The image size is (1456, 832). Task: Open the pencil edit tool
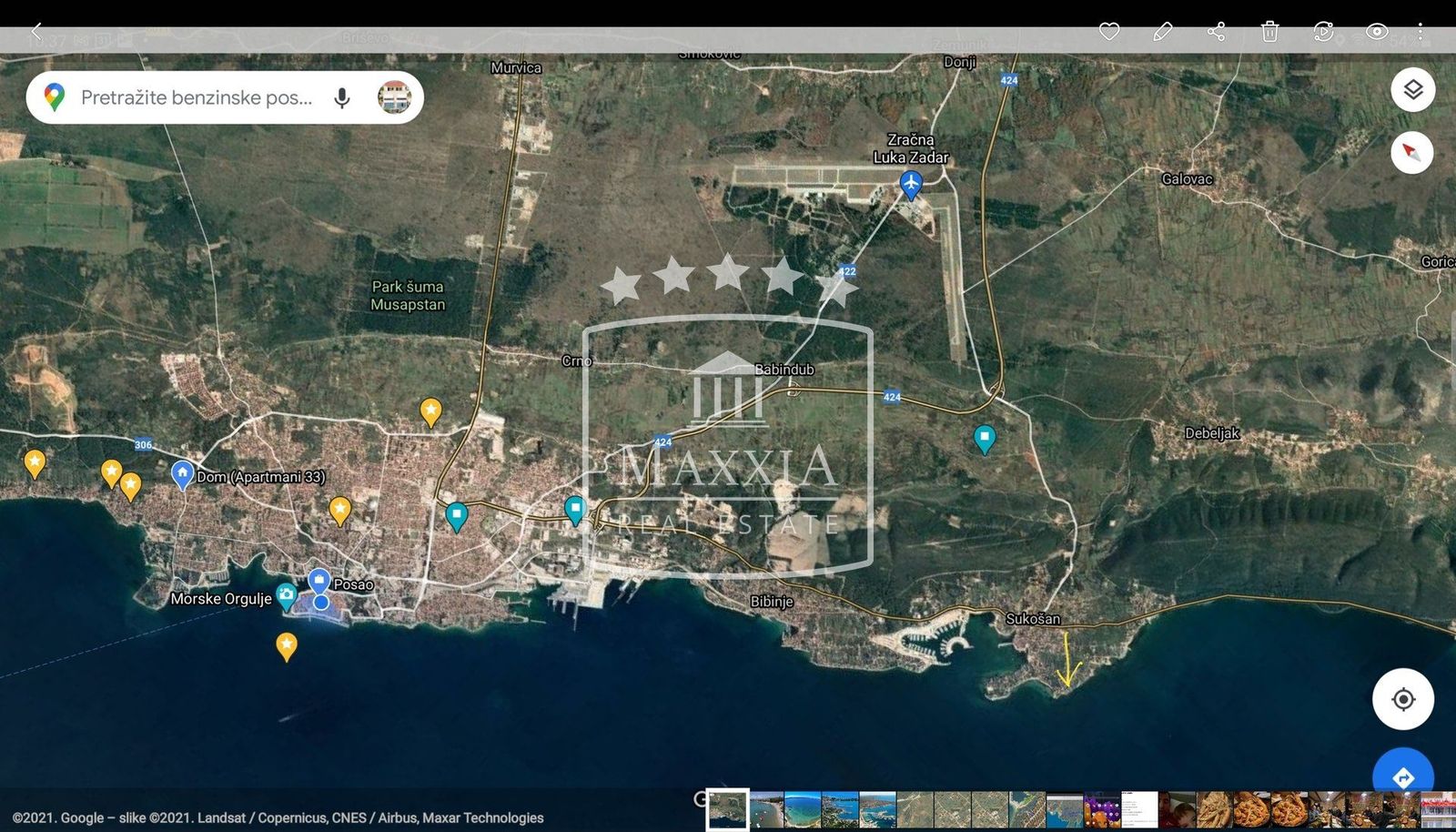tap(1162, 32)
